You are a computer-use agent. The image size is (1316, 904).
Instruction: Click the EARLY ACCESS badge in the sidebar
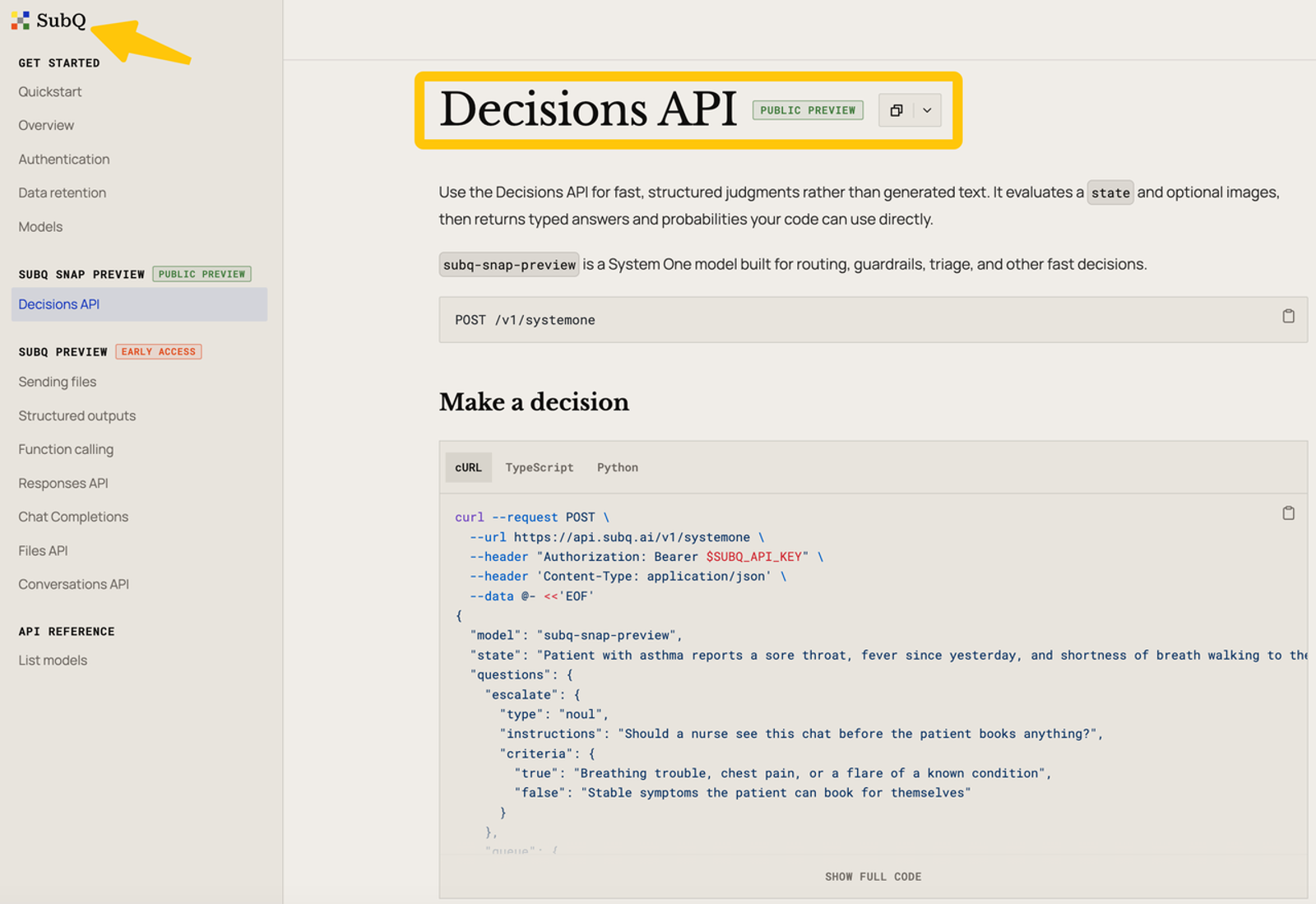point(159,351)
